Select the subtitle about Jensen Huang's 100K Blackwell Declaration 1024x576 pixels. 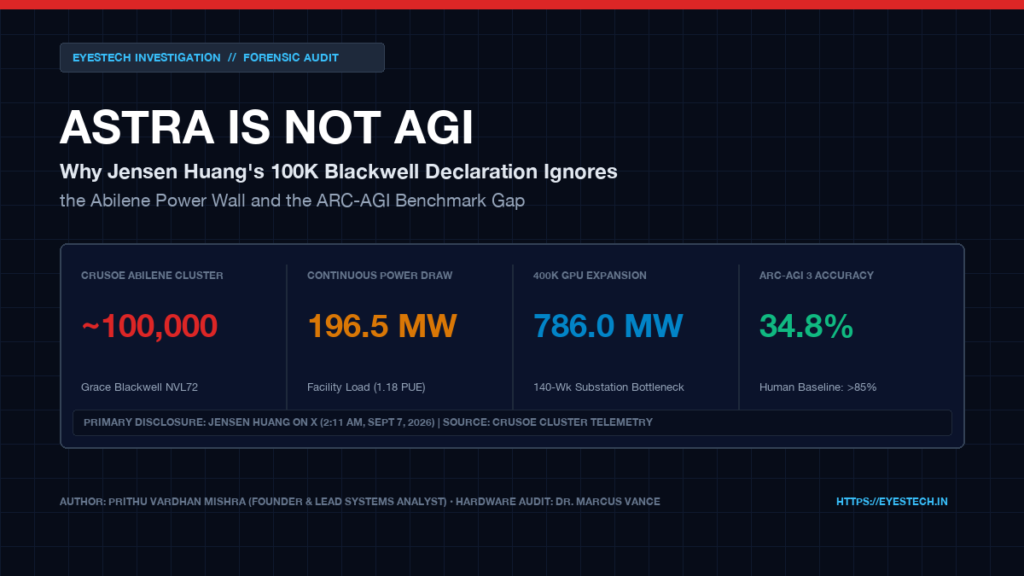click(x=338, y=172)
